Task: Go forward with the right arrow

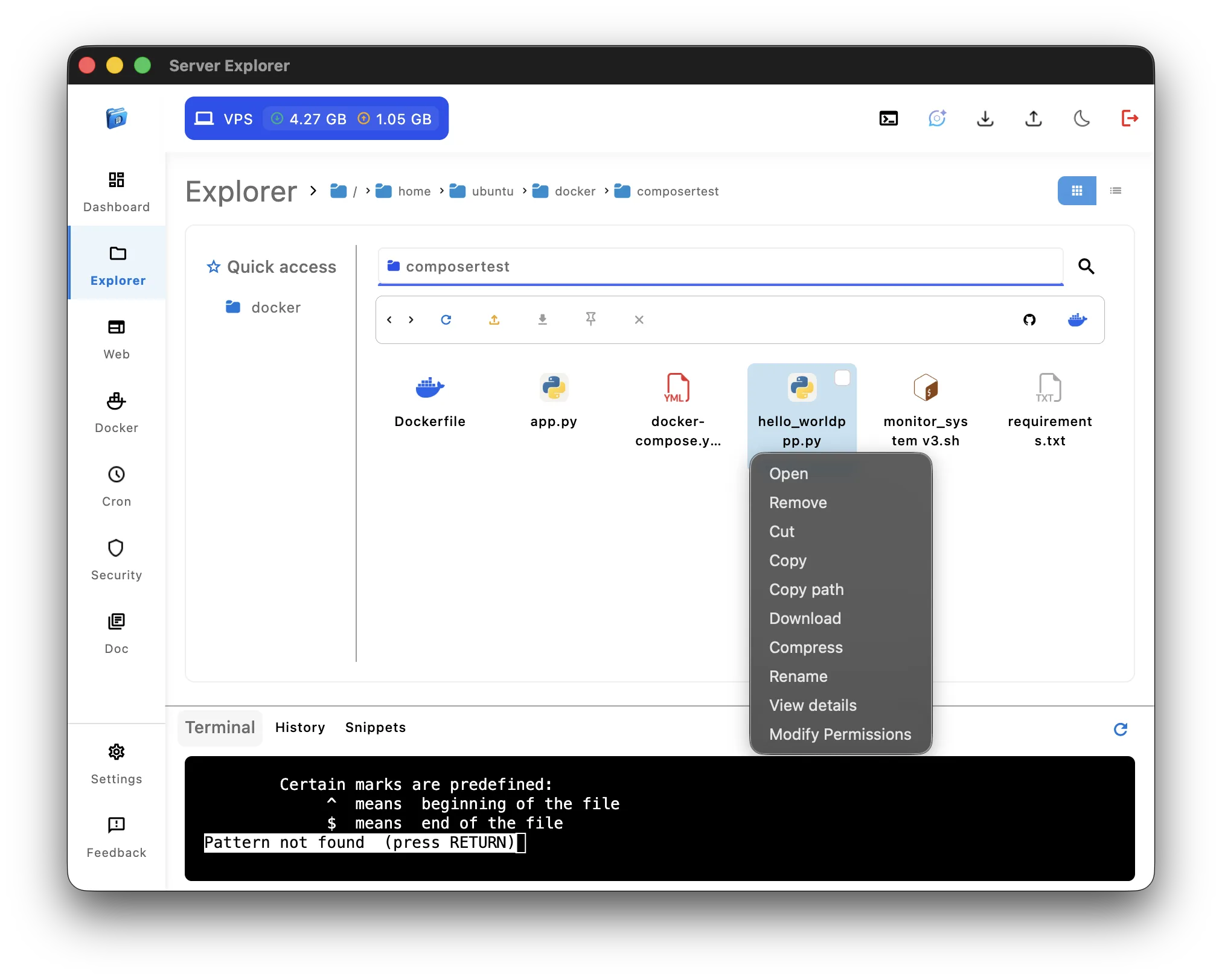Action: tap(411, 319)
